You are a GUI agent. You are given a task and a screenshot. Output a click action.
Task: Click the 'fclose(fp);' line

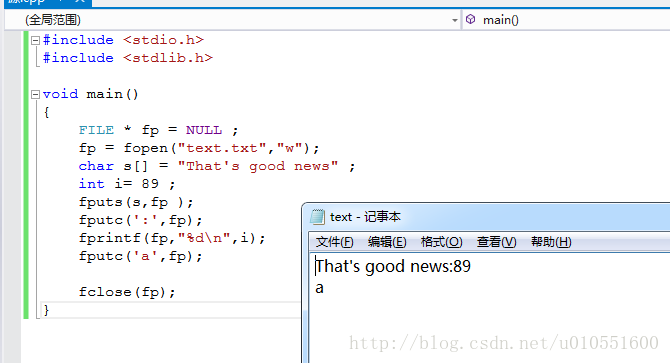127,292
